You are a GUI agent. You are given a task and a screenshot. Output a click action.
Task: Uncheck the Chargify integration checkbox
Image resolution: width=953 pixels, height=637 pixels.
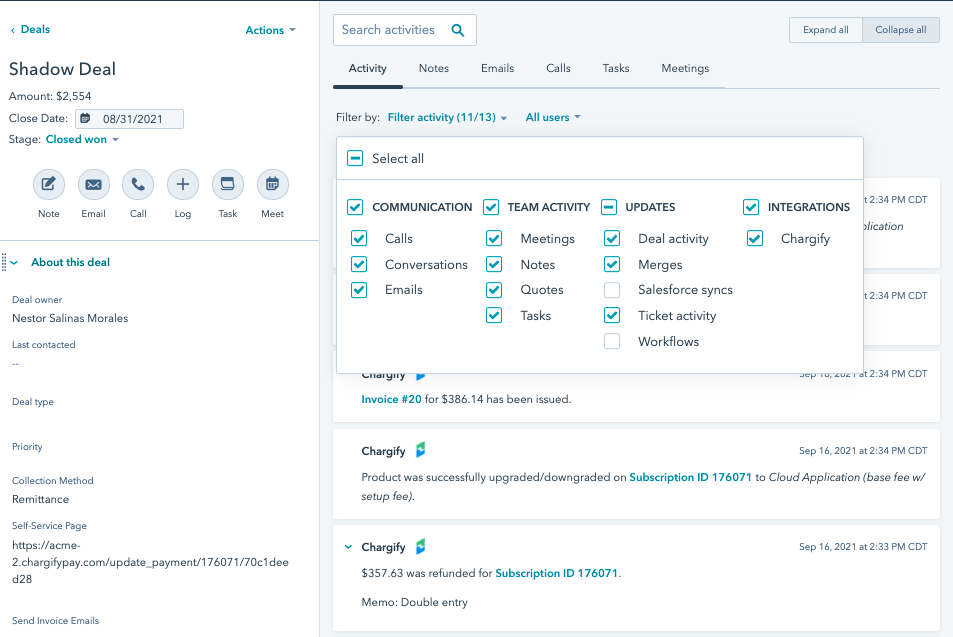click(755, 239)
